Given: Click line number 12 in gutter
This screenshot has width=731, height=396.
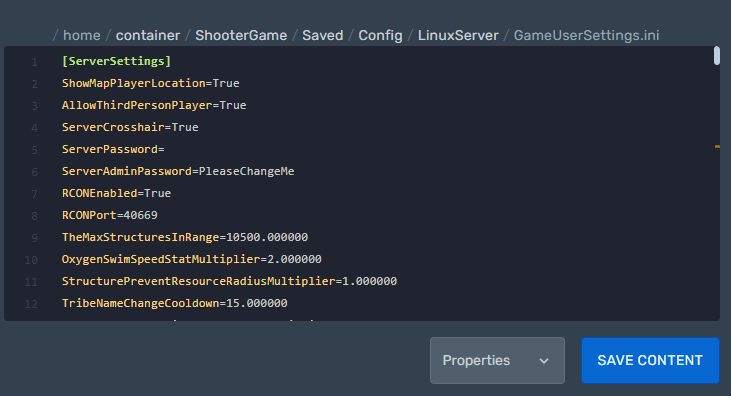Looking at the screenshot, I should (x=31, y=304).
